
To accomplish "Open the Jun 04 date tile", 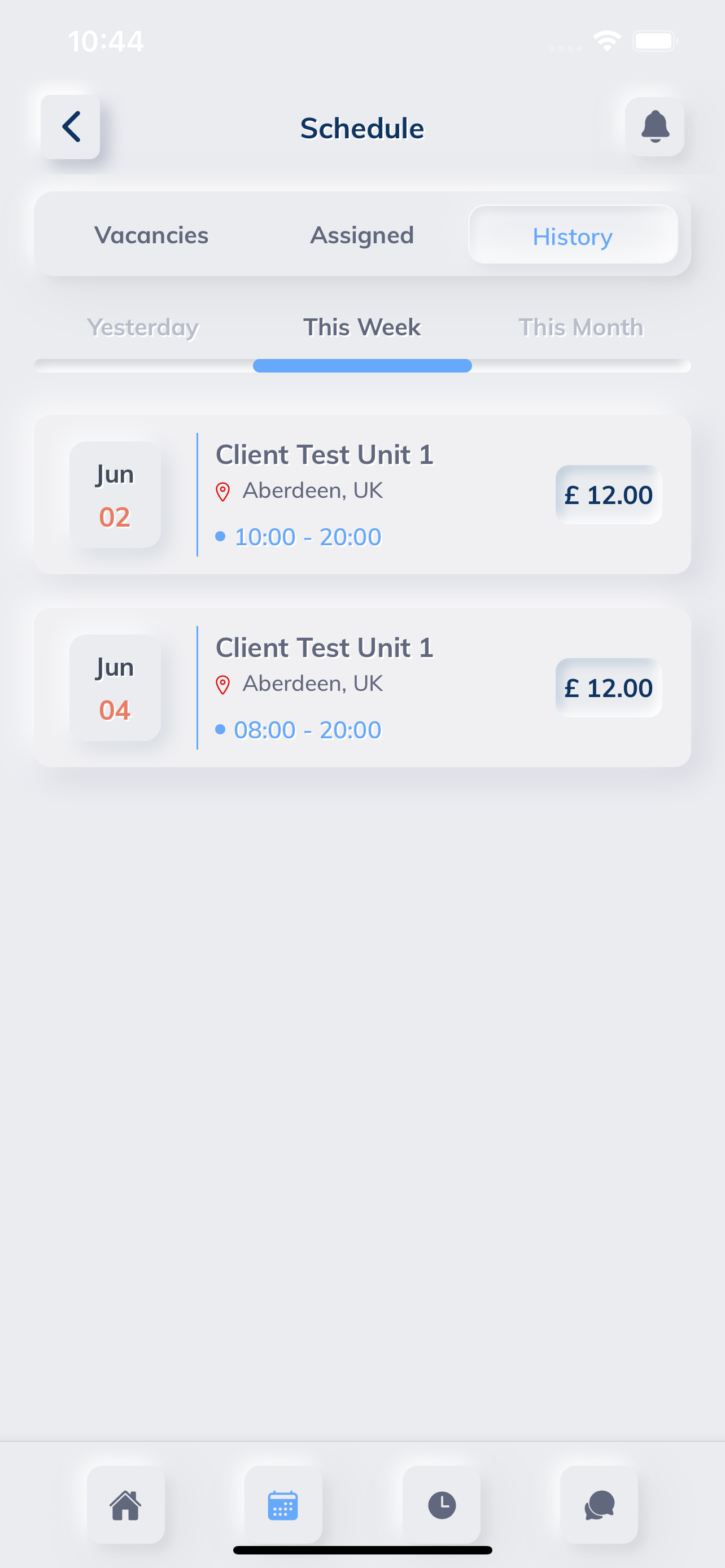I will click(115, 687).
